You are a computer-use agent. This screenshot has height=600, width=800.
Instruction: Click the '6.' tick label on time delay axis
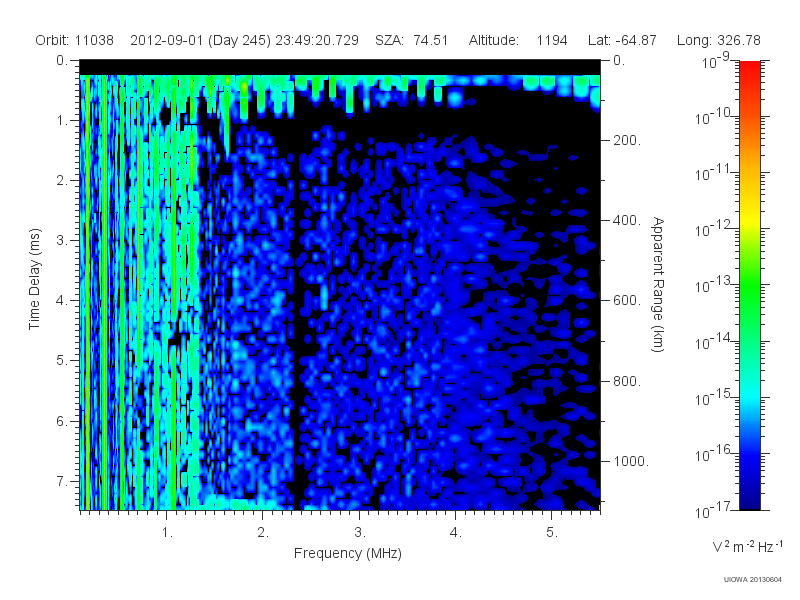pos(62,421)
